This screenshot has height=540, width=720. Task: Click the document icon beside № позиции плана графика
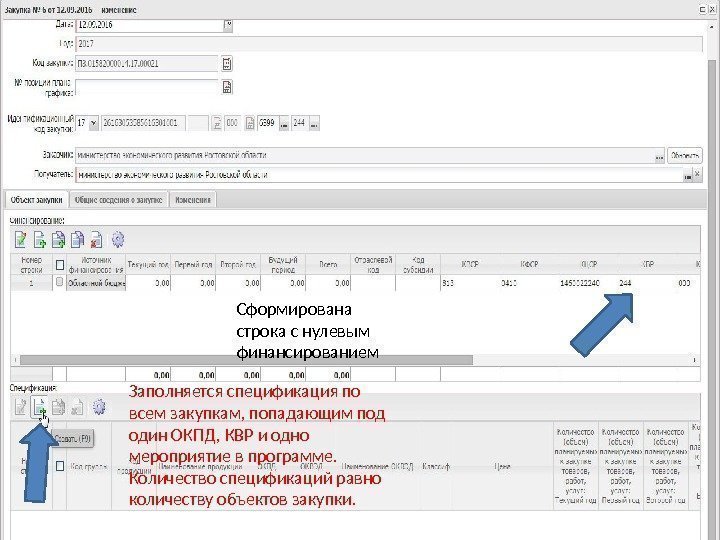pyautogui.click(x=227, y=87)
